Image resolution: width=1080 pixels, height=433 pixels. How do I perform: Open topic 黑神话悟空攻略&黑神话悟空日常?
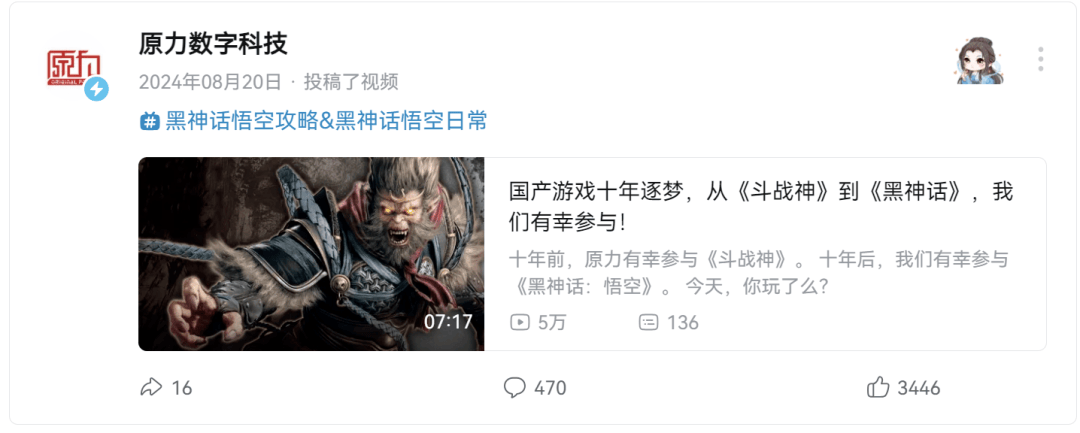coord(326,121)
